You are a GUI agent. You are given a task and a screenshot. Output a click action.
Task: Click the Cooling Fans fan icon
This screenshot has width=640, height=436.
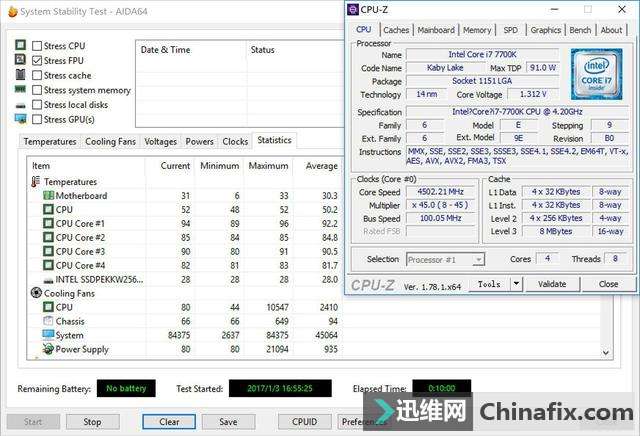[36, 293]
